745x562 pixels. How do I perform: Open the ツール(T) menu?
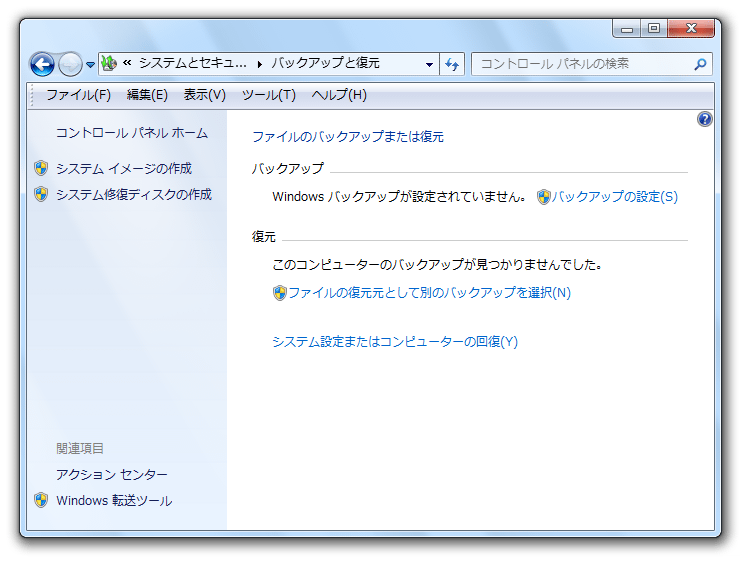click(268, 95)
